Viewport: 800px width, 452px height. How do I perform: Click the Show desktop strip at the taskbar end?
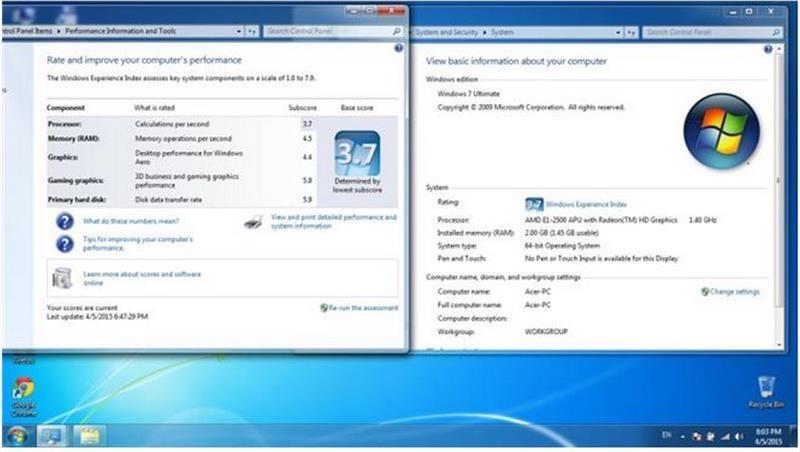point(793,437)
